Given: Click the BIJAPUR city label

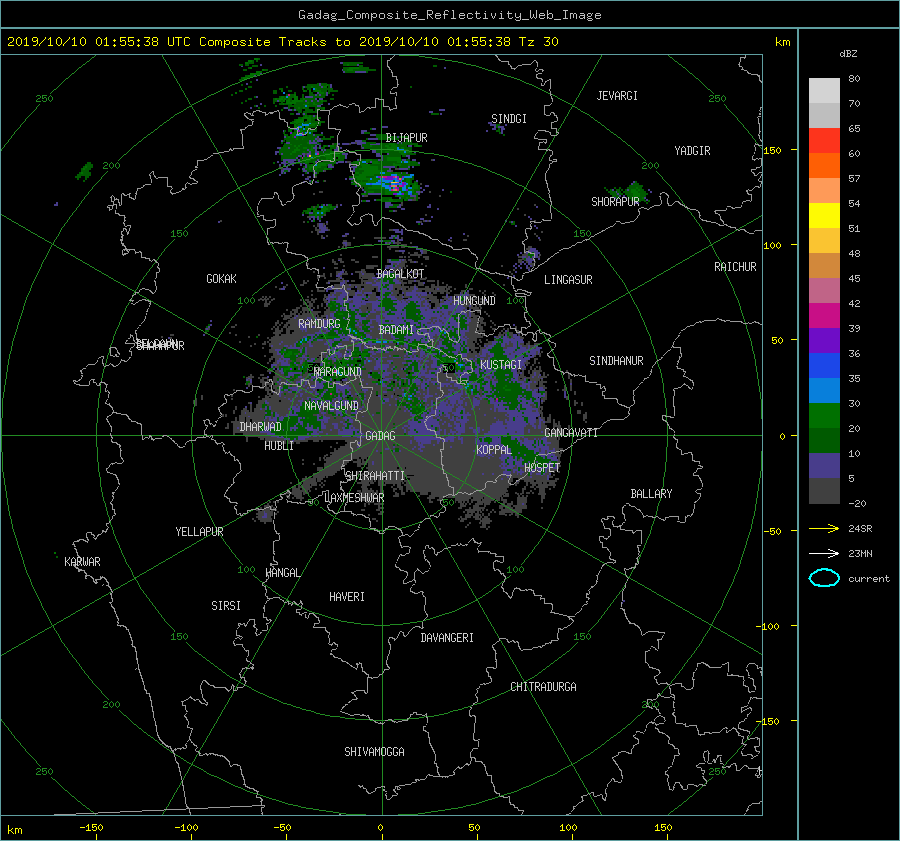Looking at the screenshot, I should (406, 138).
